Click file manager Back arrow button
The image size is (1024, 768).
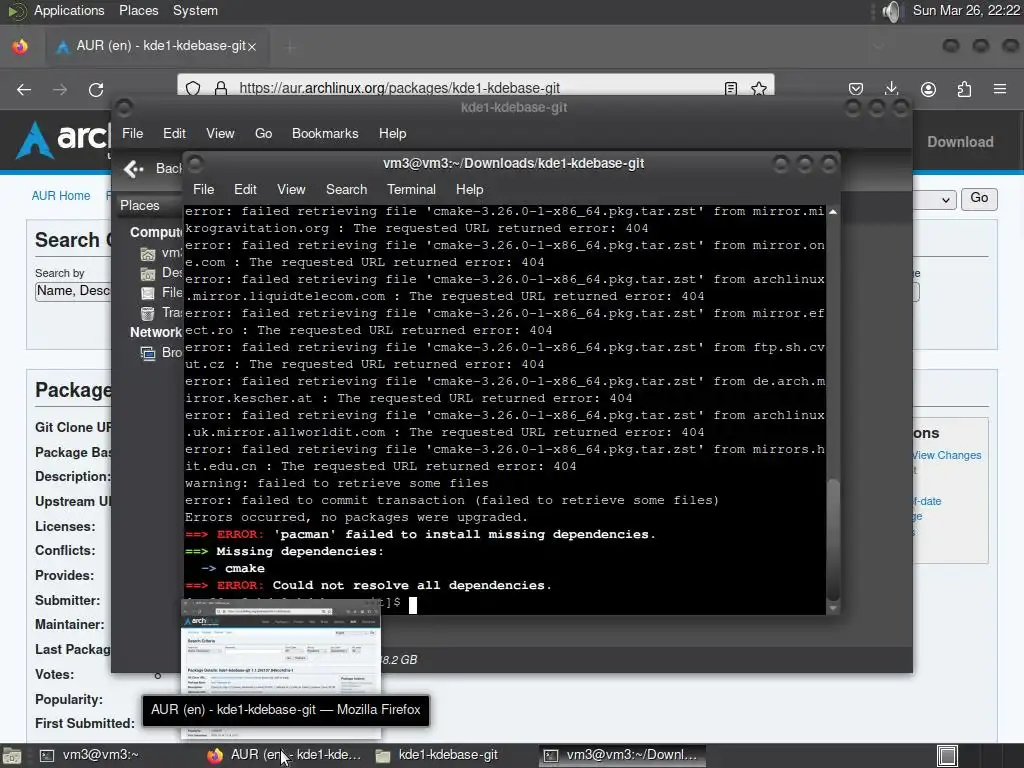133,169
